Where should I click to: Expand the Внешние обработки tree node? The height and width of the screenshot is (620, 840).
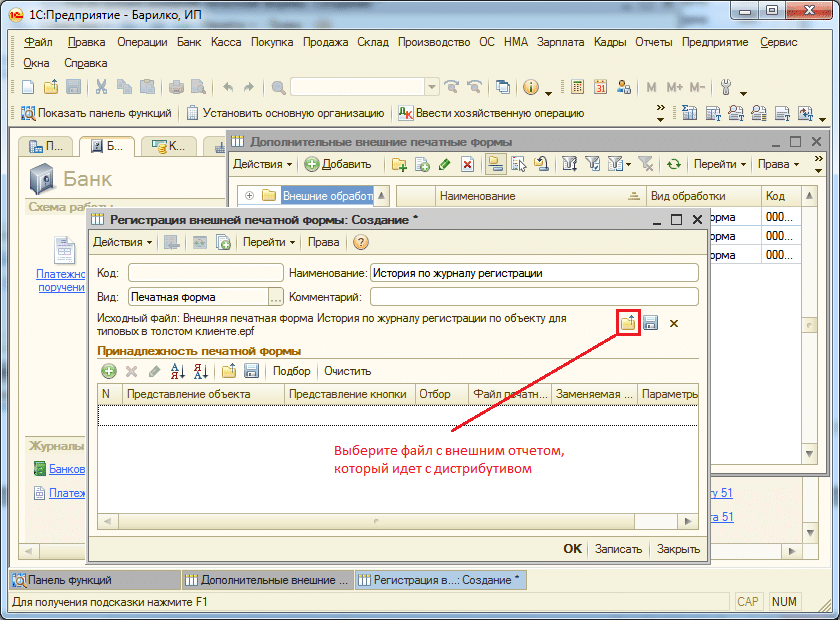tap(249, 196)
